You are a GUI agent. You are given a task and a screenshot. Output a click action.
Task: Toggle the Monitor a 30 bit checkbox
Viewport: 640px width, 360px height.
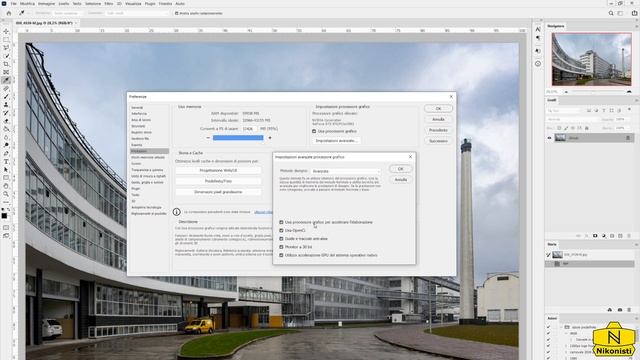pos(281,247)
